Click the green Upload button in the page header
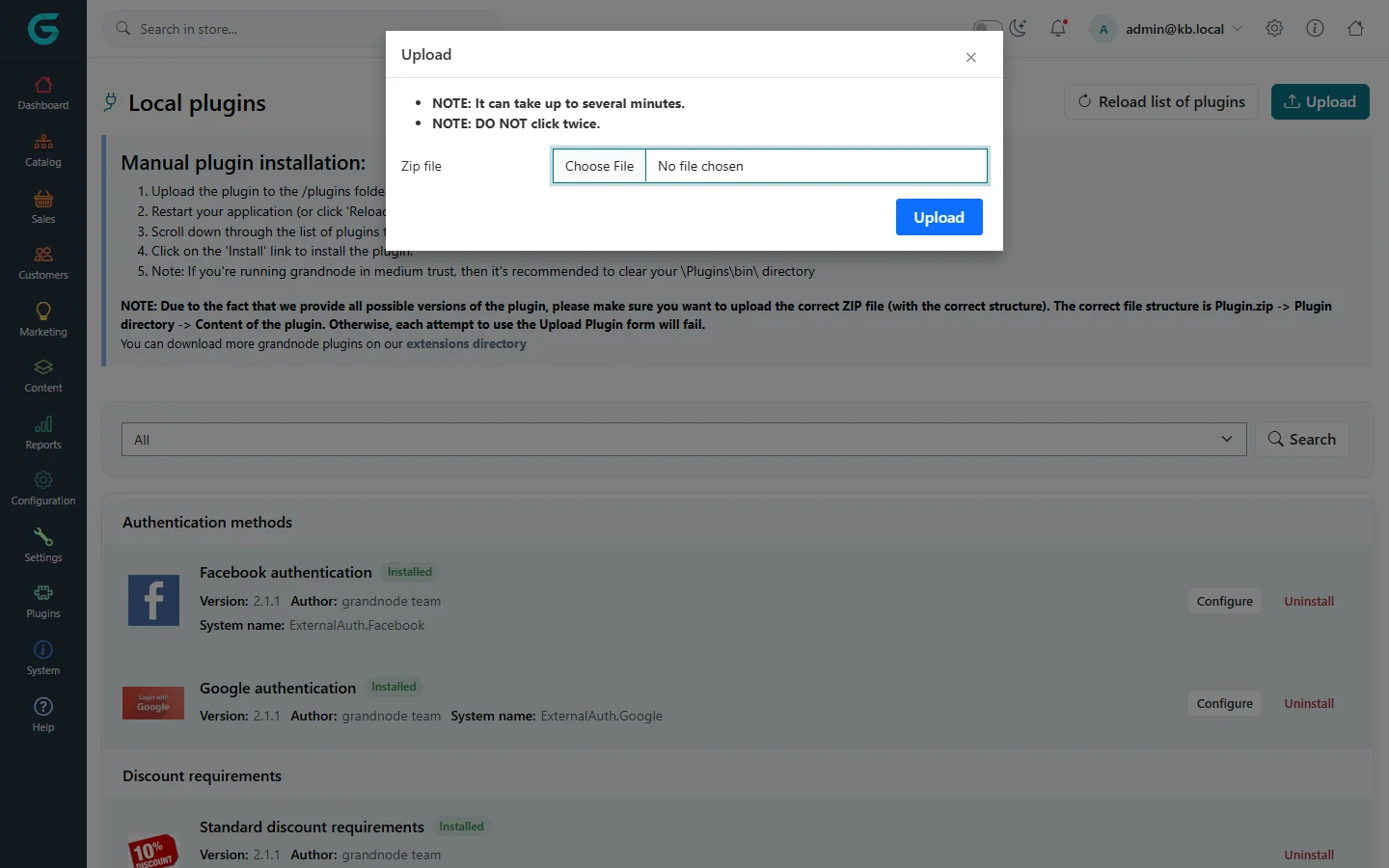Image resolution: width=1389 pixels, height=868 pixels. tap(1321, 102)
